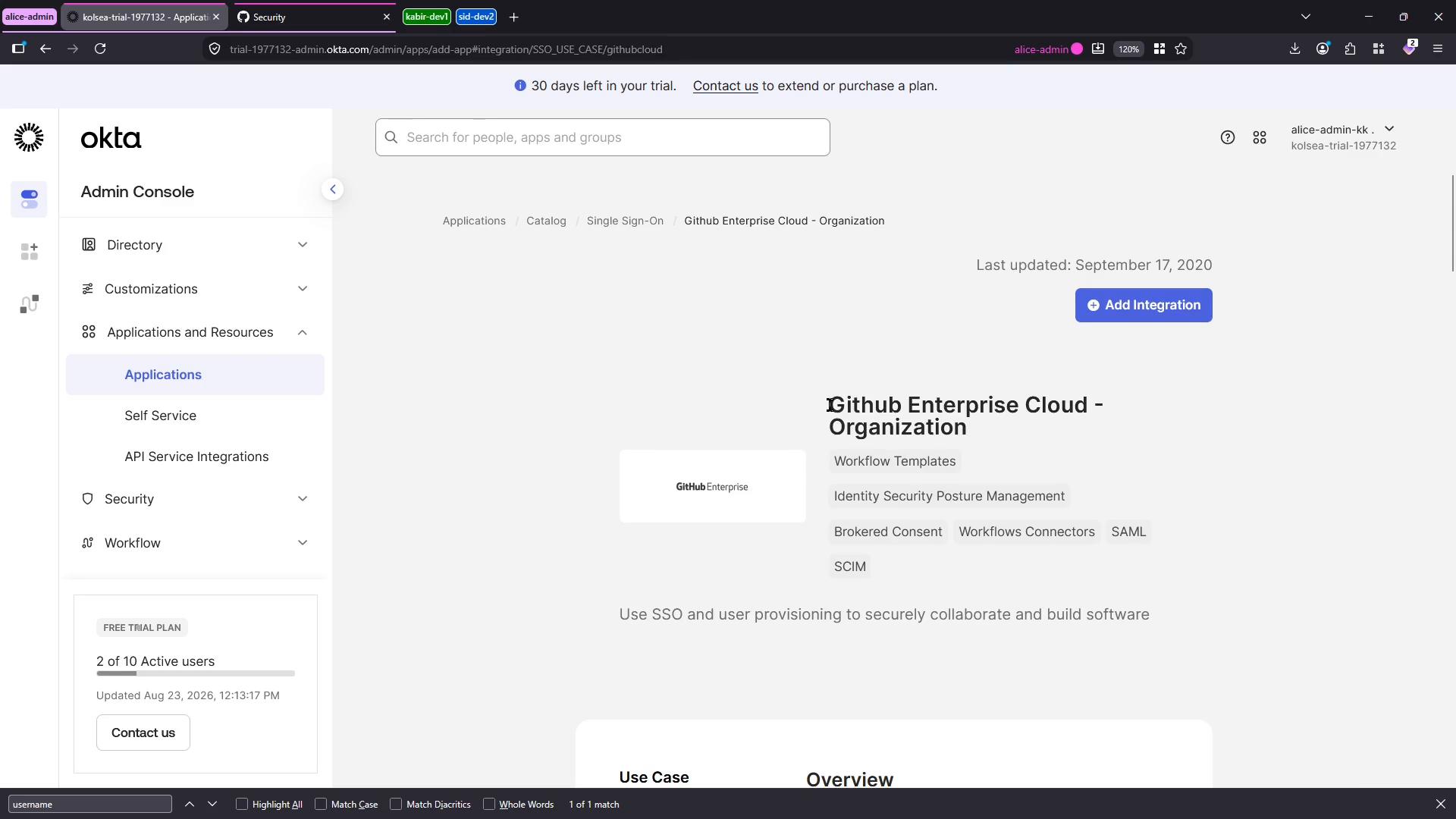The image size is (1456, 819).
Task: Expand the Customizations menu section
Action: point(195,289)
